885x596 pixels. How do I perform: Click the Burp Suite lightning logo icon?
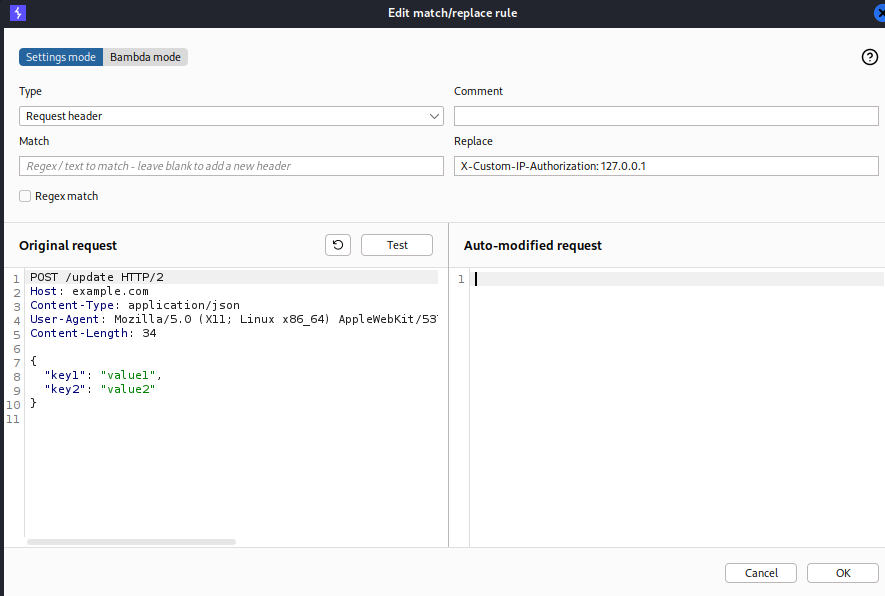click(x=17, y=13)
